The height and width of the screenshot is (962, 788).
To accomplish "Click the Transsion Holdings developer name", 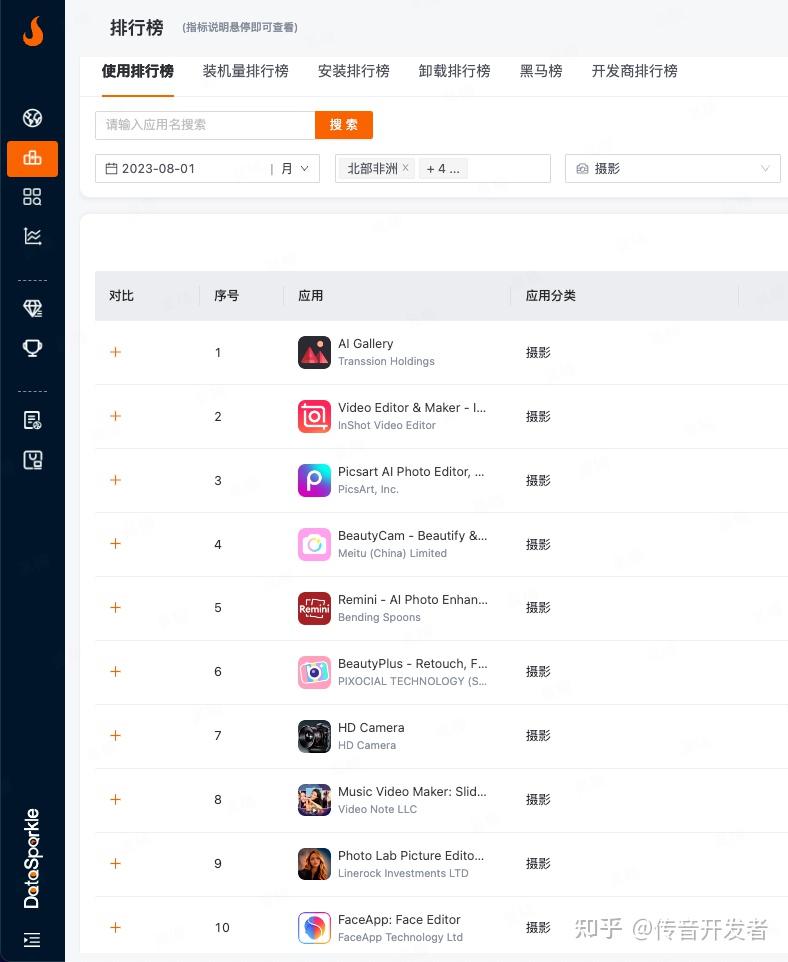I will [x=386, y=361].
